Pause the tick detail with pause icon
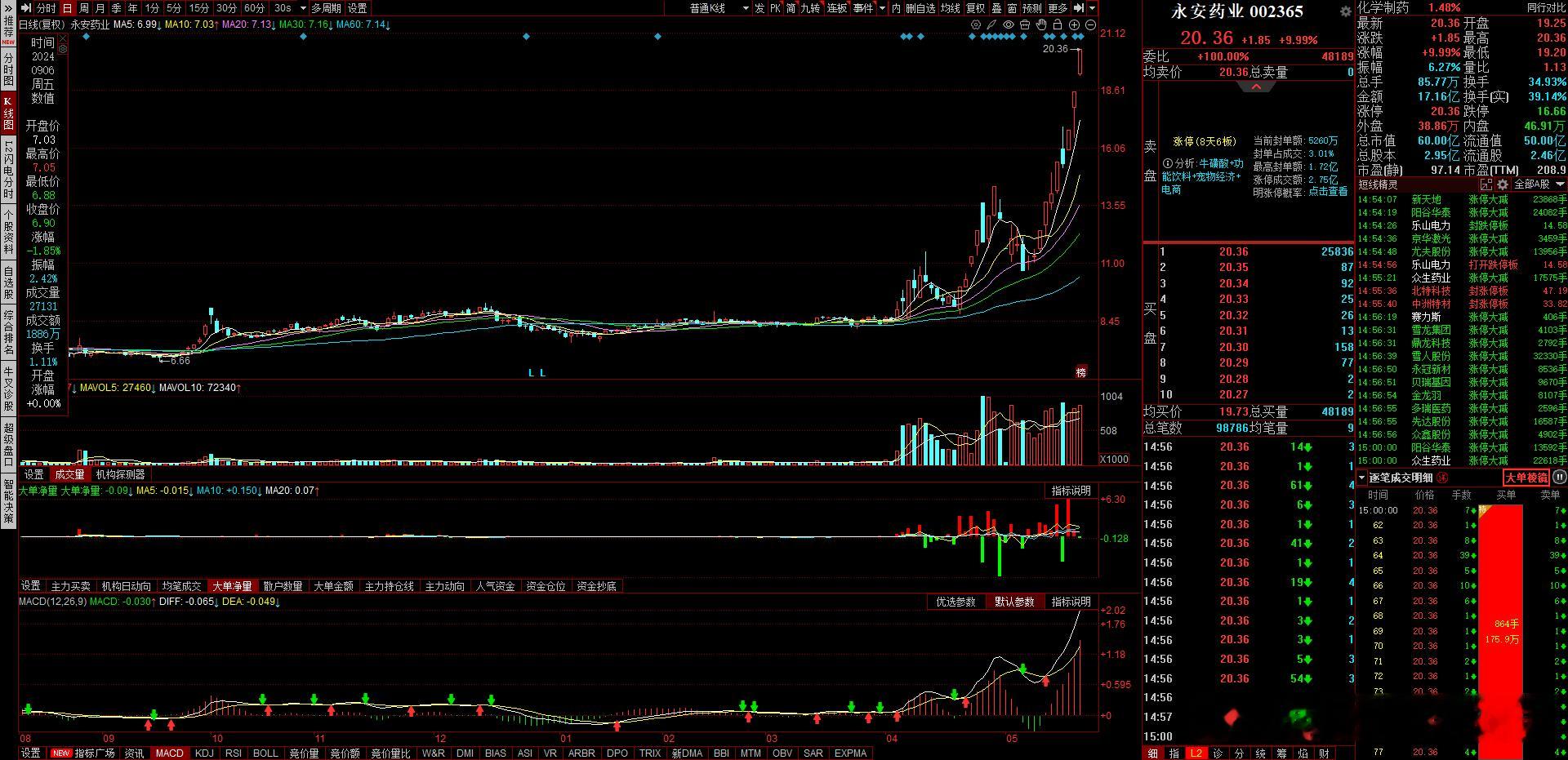 click(1559, 478)
